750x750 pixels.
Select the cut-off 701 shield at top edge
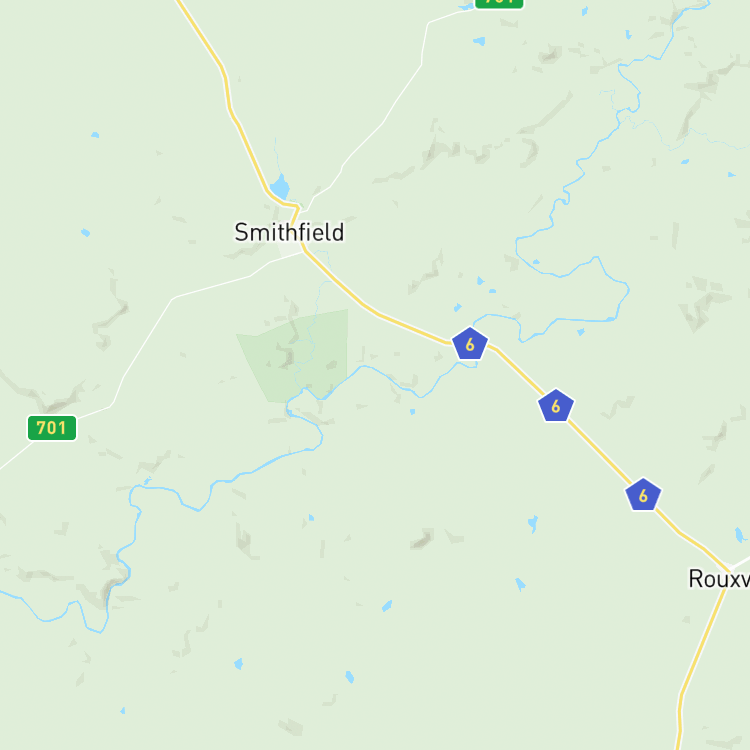click(499, 4)
